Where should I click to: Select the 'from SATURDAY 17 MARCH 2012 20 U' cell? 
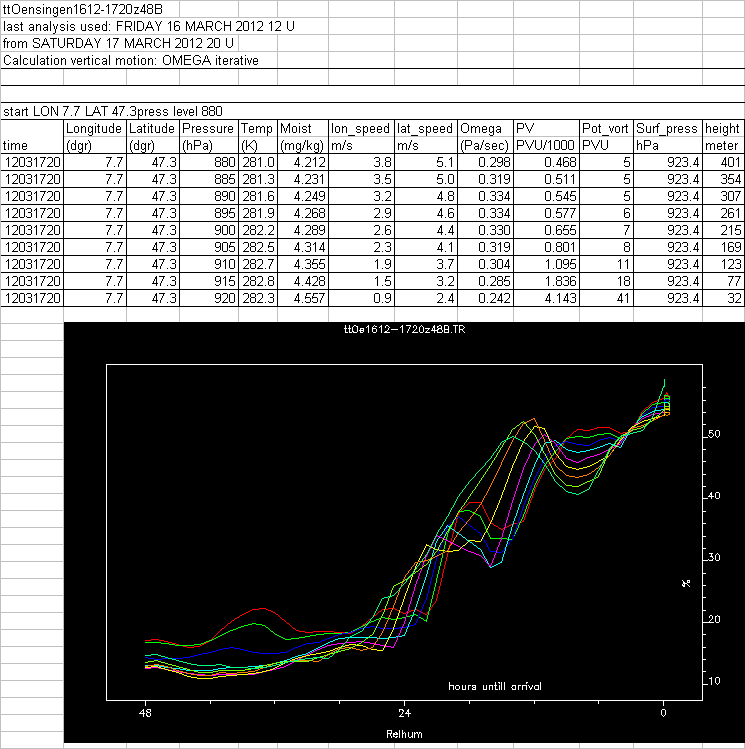coord(118,43)
